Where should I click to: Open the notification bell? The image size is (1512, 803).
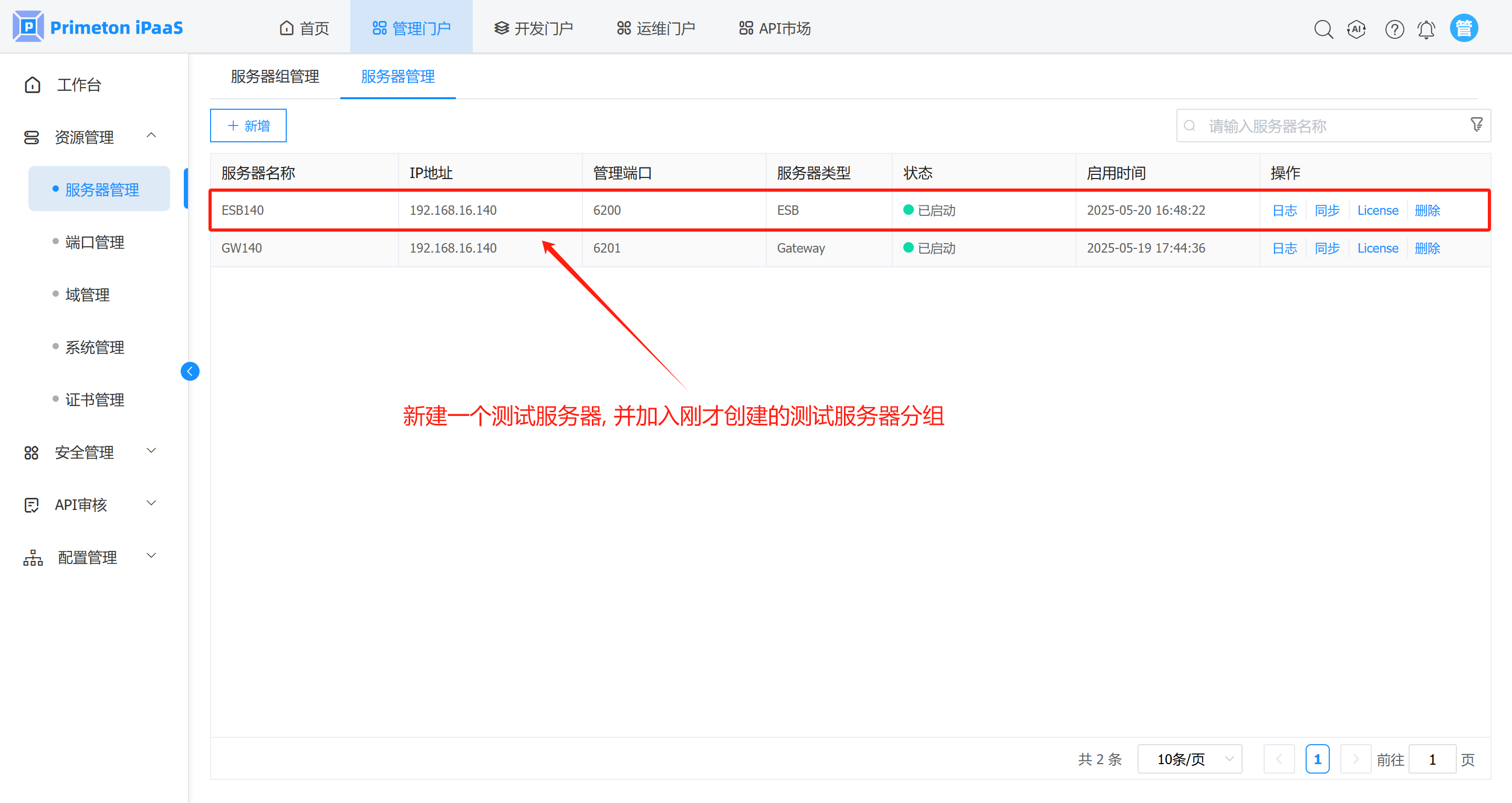tap(1426, 29)
